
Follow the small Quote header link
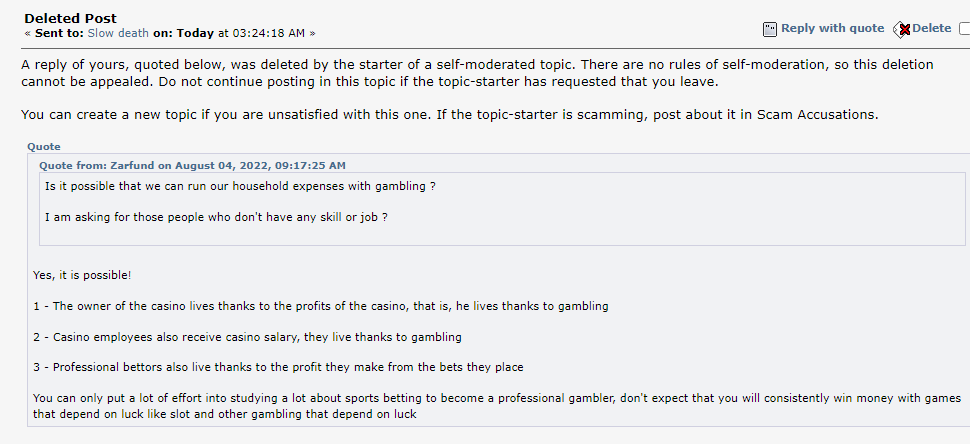44,147
